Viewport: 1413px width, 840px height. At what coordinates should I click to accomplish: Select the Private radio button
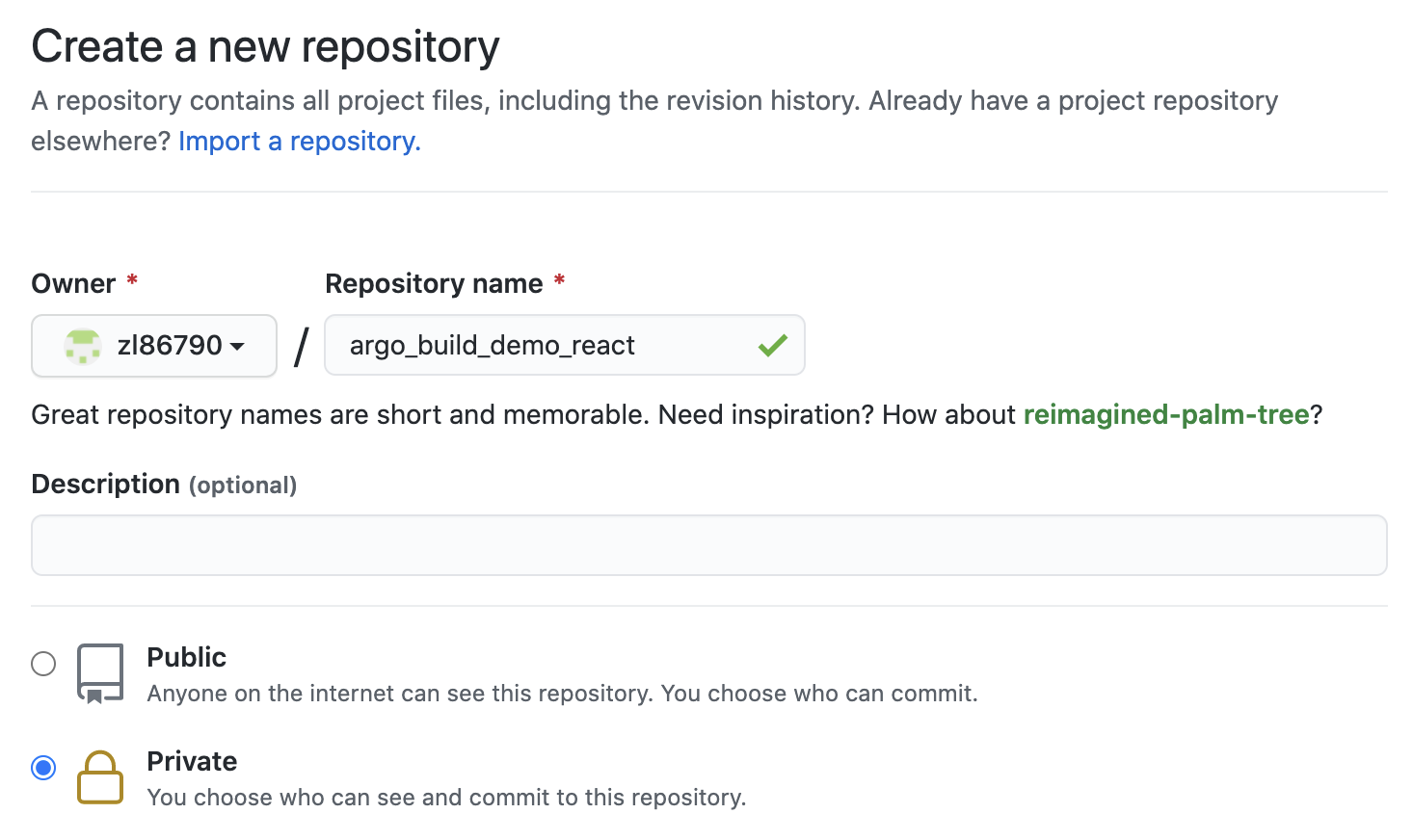point(43,768)
